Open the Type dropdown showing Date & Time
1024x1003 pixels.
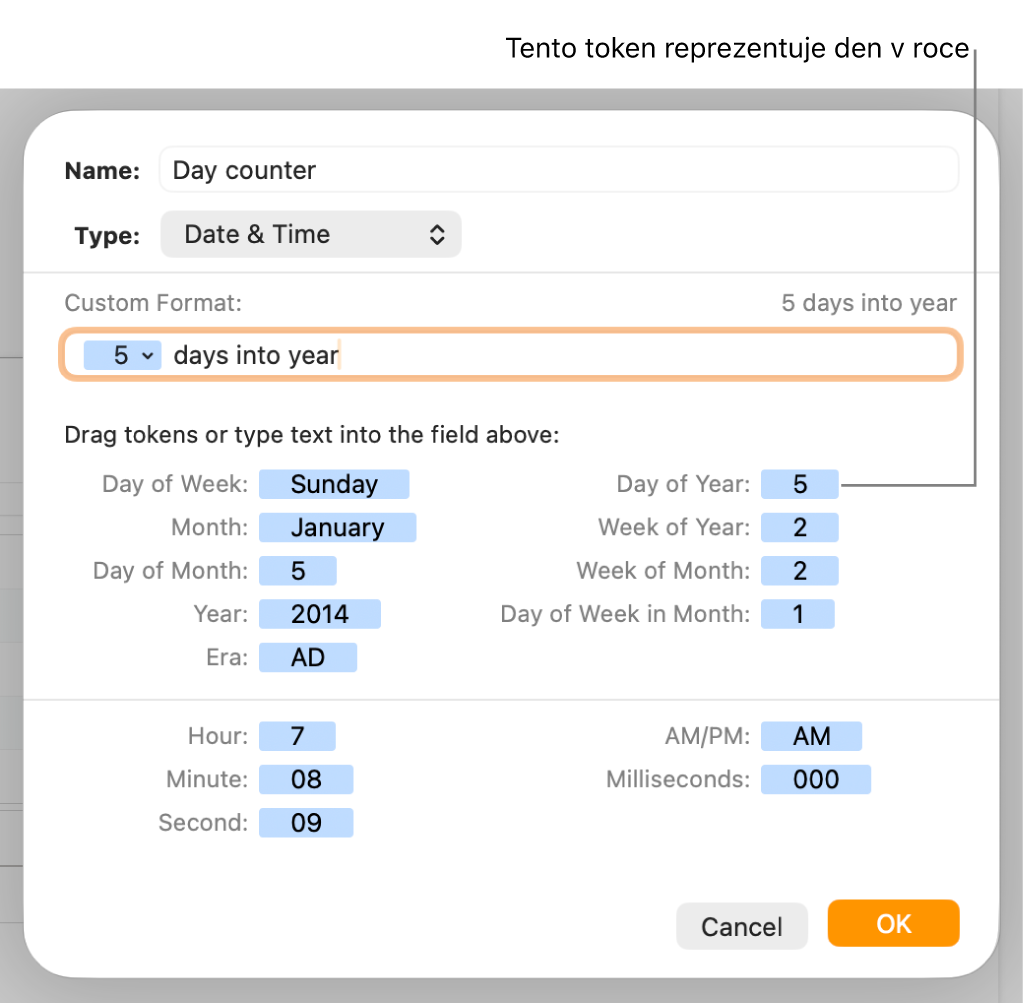coord(310,235)
